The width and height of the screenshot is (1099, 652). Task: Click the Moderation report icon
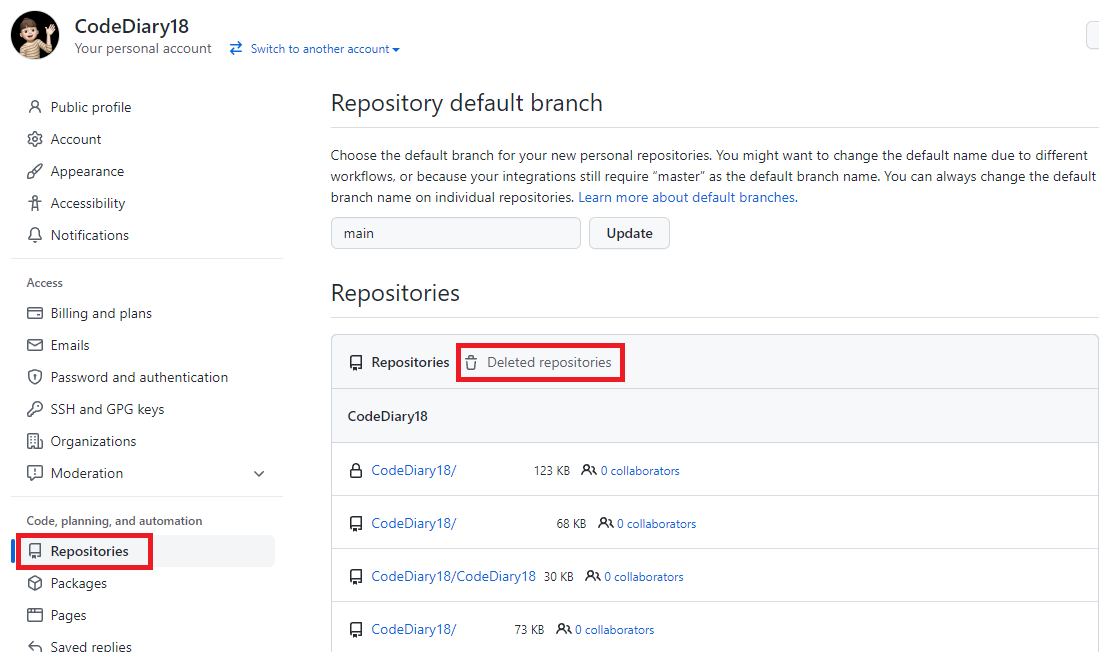coord(34,473)
